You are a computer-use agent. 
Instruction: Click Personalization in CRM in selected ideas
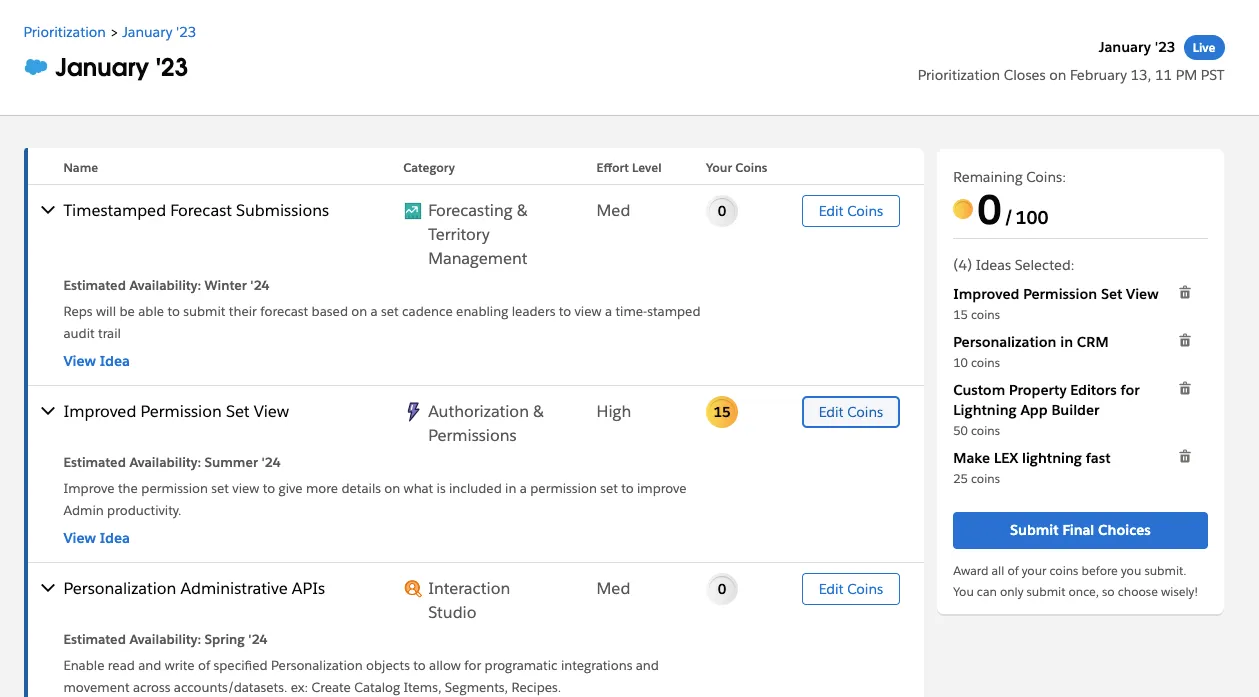pos(1031,342)
